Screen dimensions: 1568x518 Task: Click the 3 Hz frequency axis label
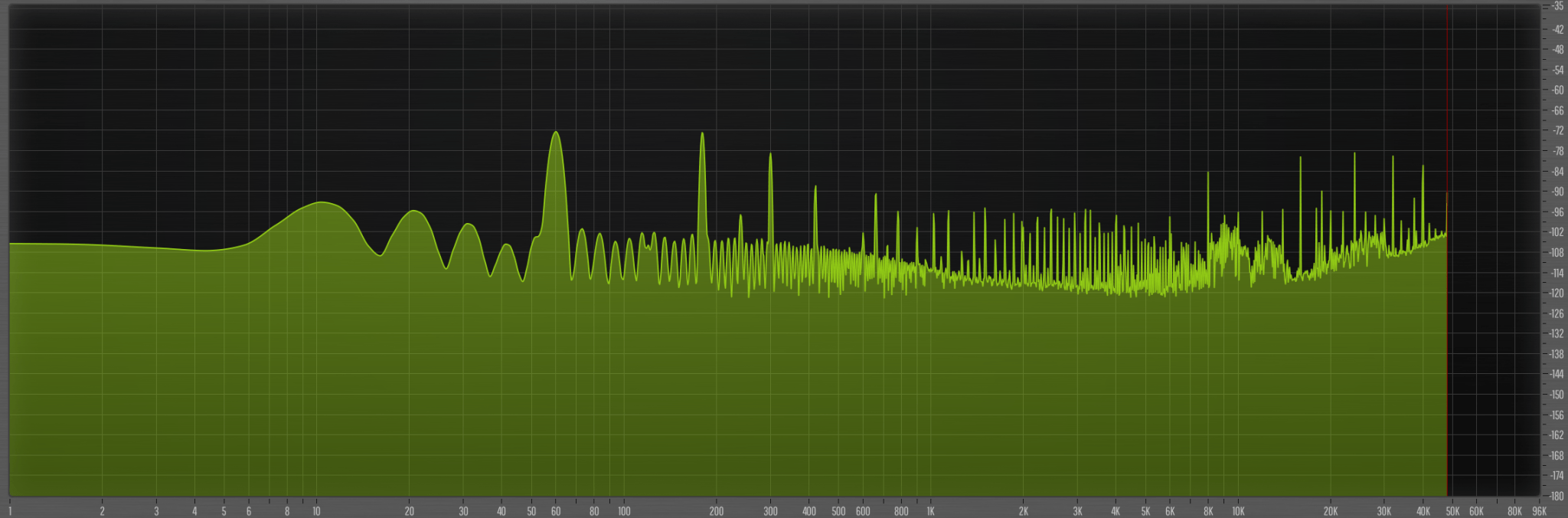(156, 511)
